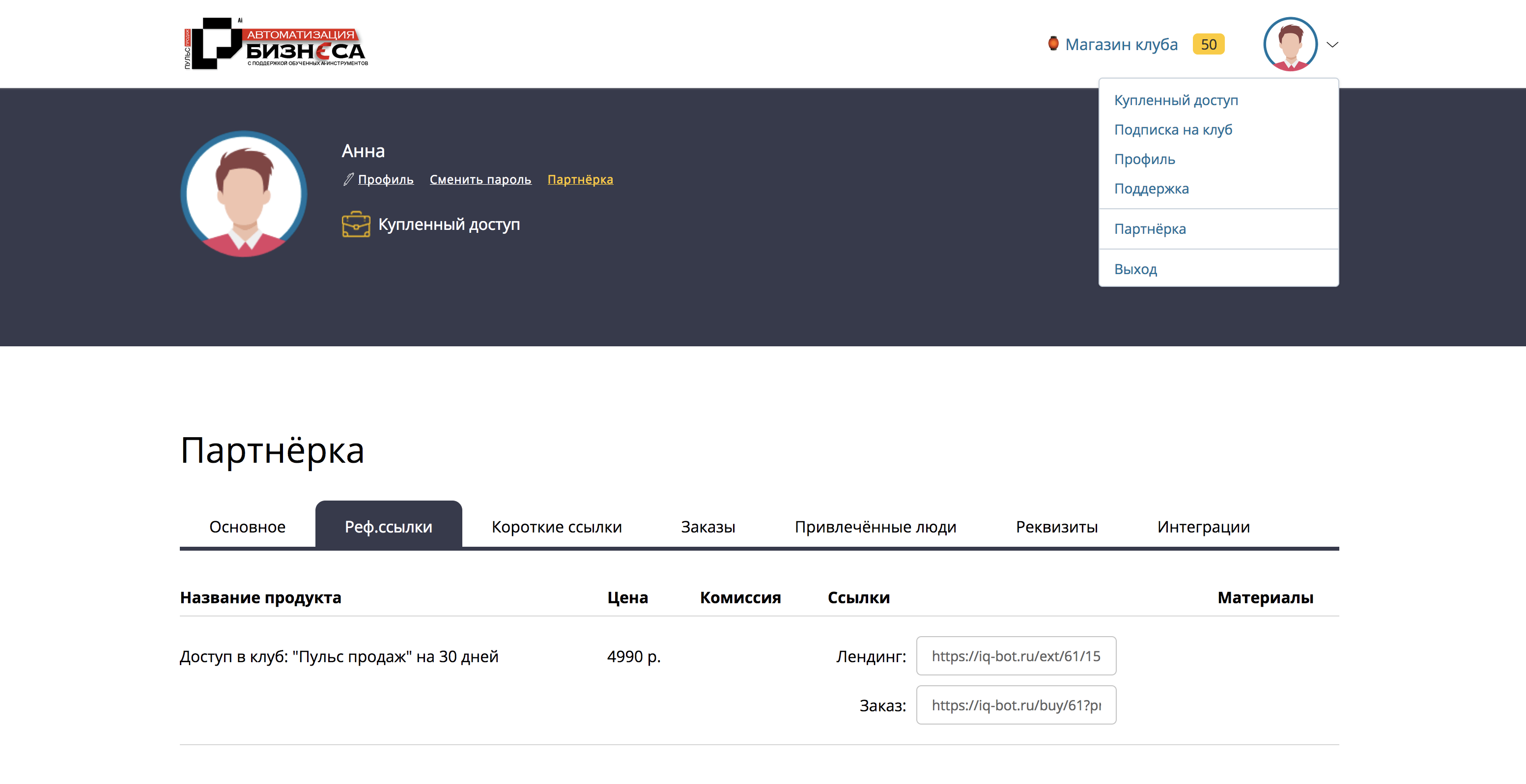1526x784 pixels.
Task: Click the Лендинг referral URL field
Action: point(1016,656)
